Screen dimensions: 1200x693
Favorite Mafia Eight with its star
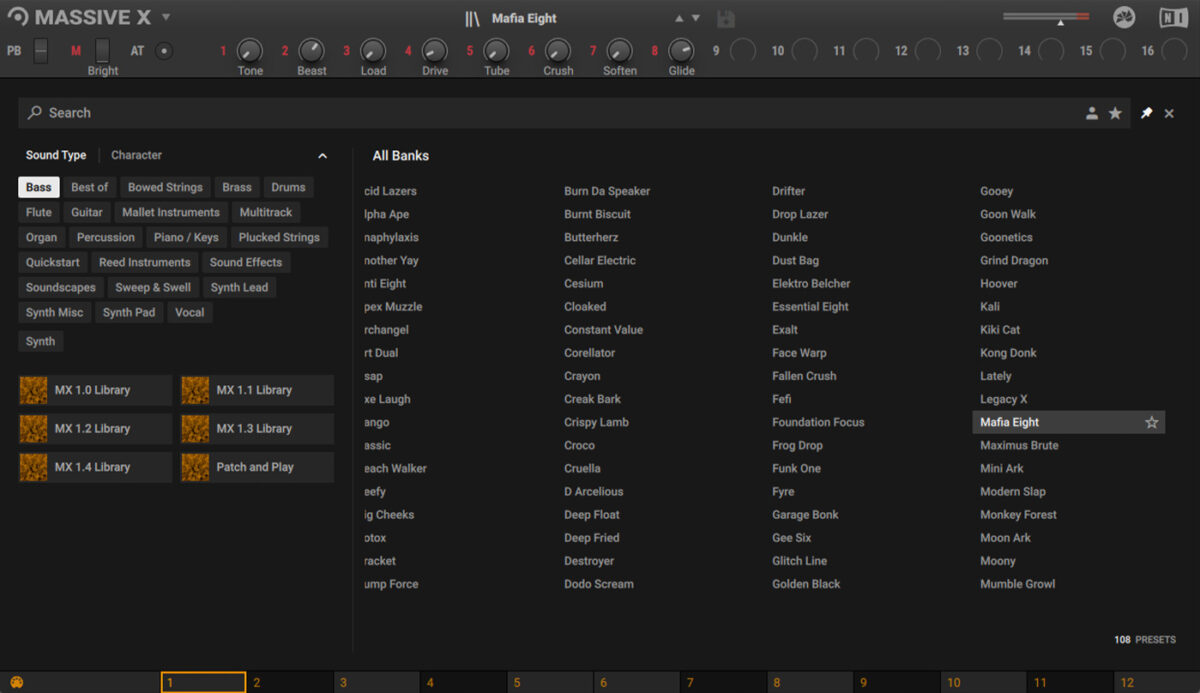pos(1151,422)
